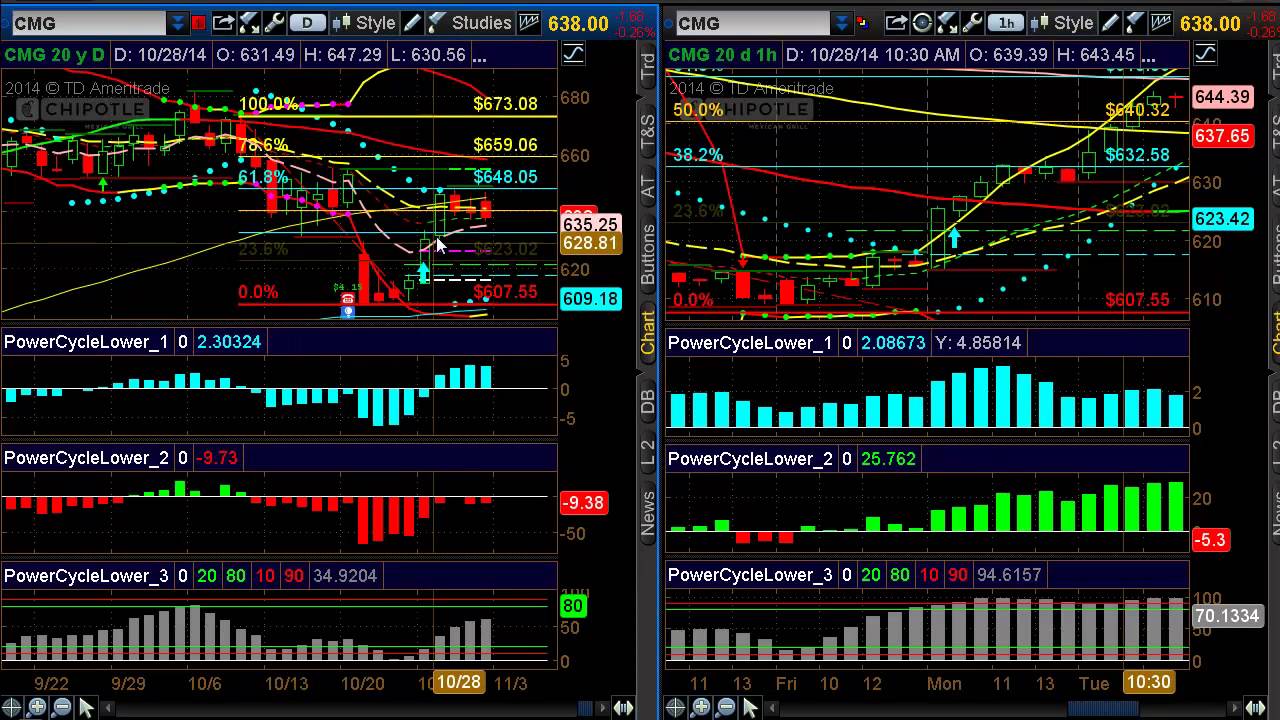
Task: Open the wrench settings icon in left chart
Action: [x=273, y=22]
